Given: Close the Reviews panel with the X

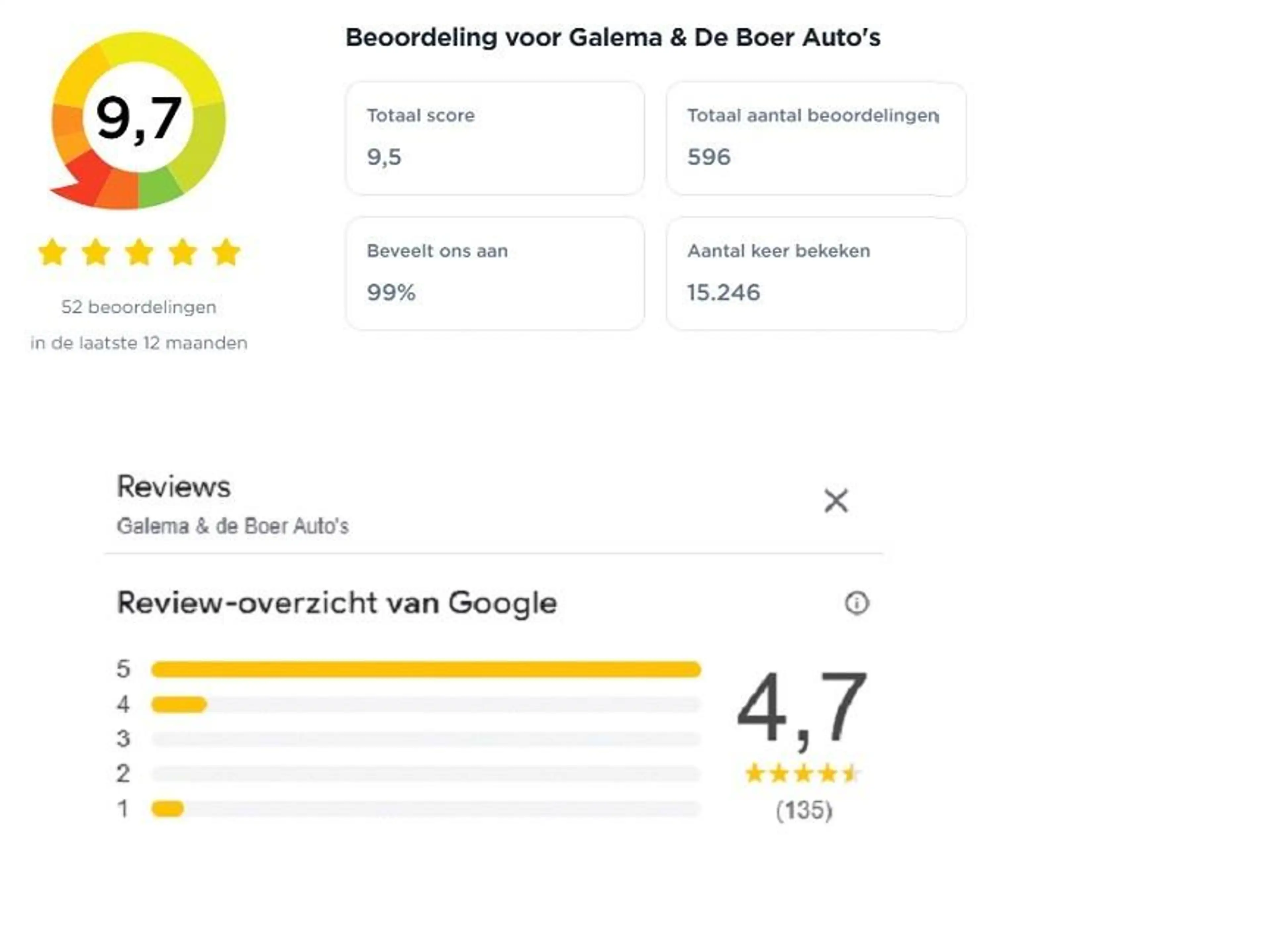Looking at the screenshot, I should pos(835,501).
